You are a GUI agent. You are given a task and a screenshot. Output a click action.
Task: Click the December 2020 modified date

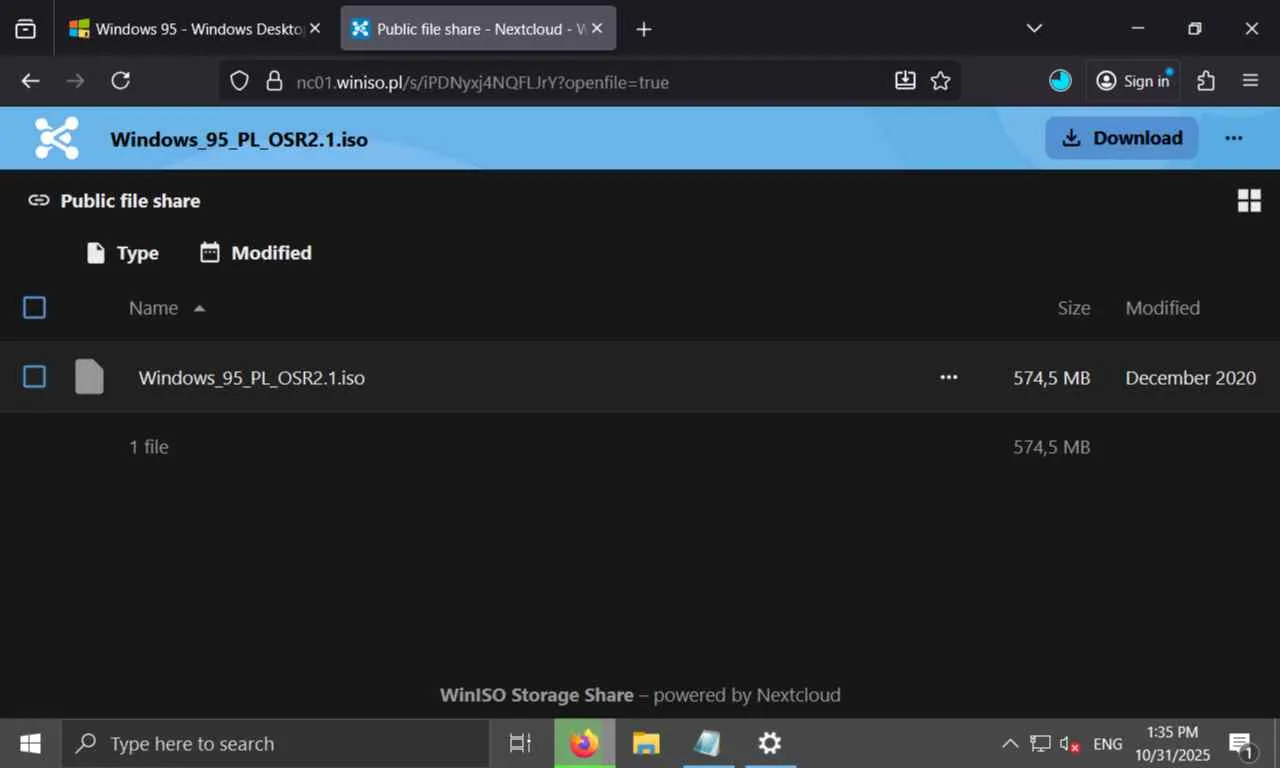pyautogui.click(x=1191, y=378)
